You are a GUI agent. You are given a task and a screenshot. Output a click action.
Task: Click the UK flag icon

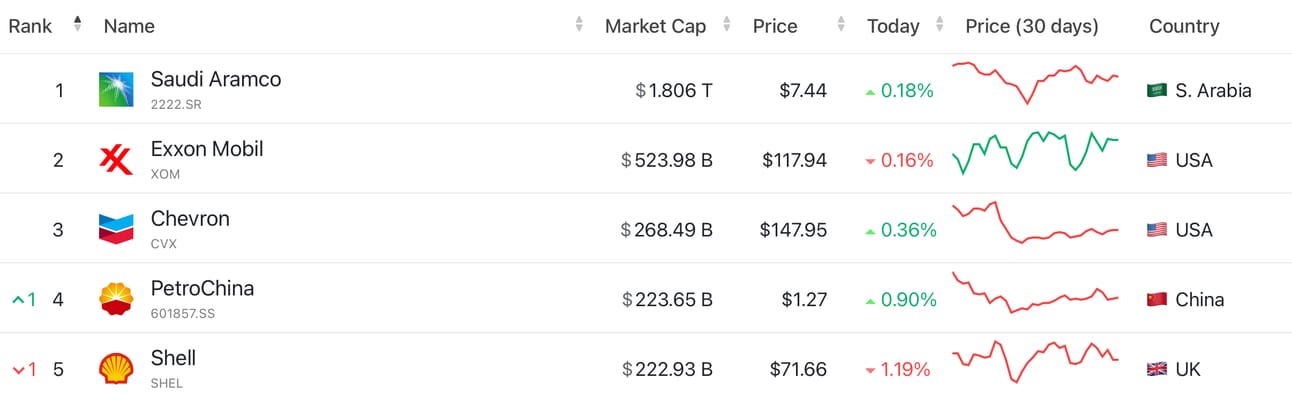(x=1157, y=369)
